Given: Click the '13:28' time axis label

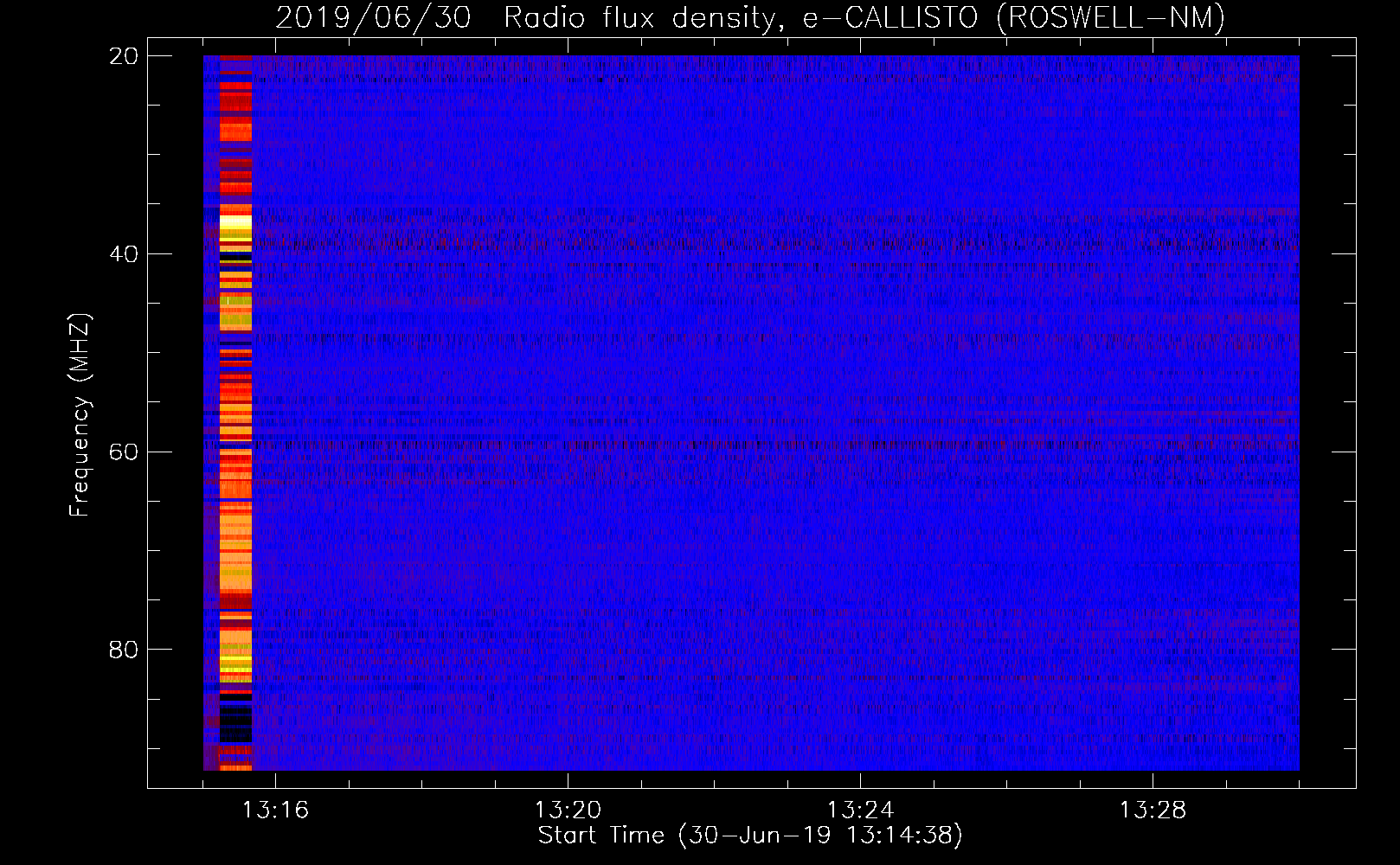Looking at the screenshot, I should tap(1153, 811).
